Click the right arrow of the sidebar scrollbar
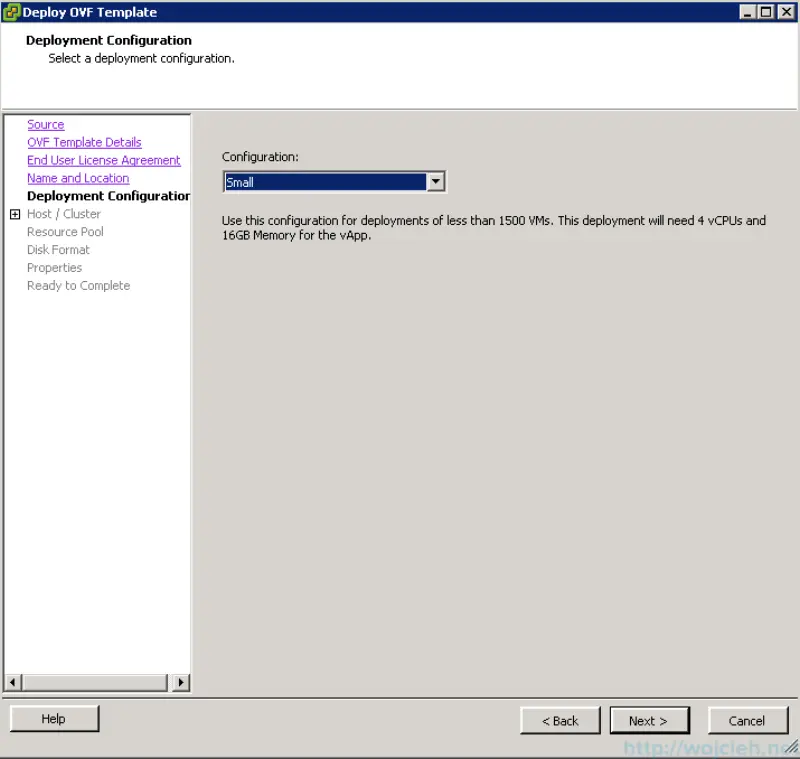The height and width of the screenshot is (759, 800). point(181,682)
